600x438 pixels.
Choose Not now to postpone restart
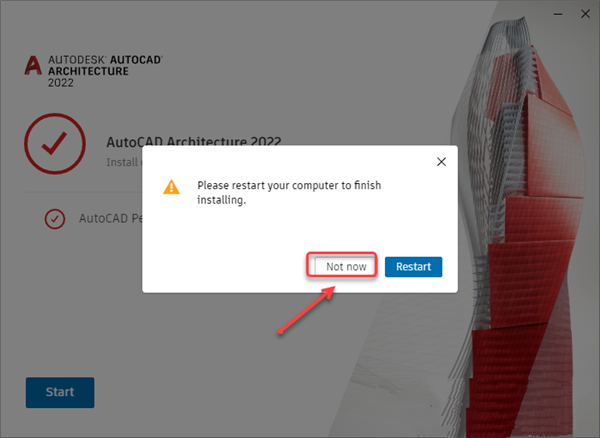pos(346,266)
